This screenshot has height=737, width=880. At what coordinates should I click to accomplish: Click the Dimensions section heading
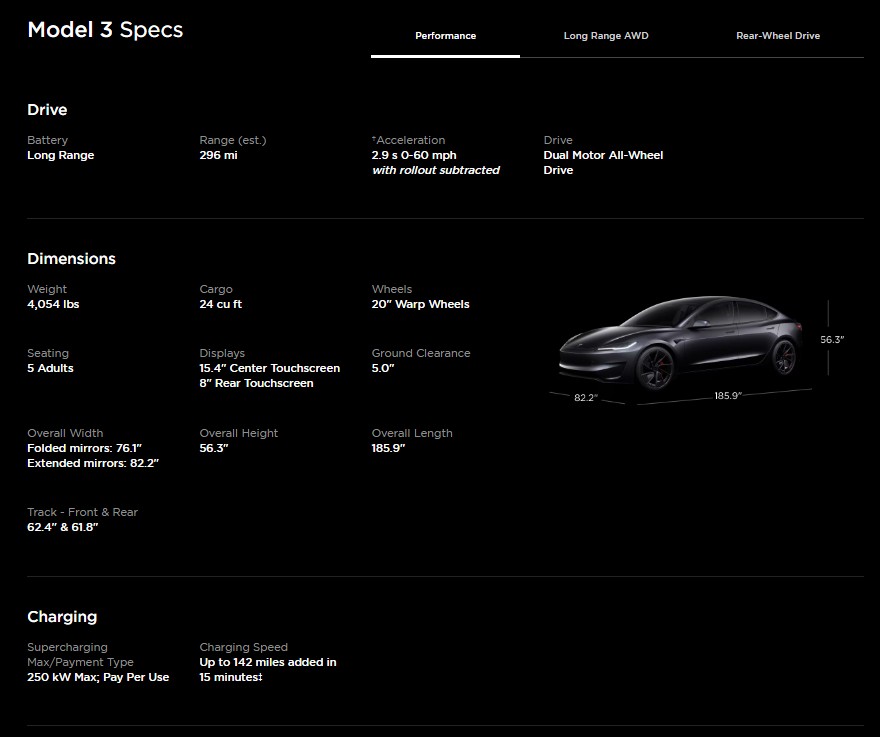click(71, 259)
